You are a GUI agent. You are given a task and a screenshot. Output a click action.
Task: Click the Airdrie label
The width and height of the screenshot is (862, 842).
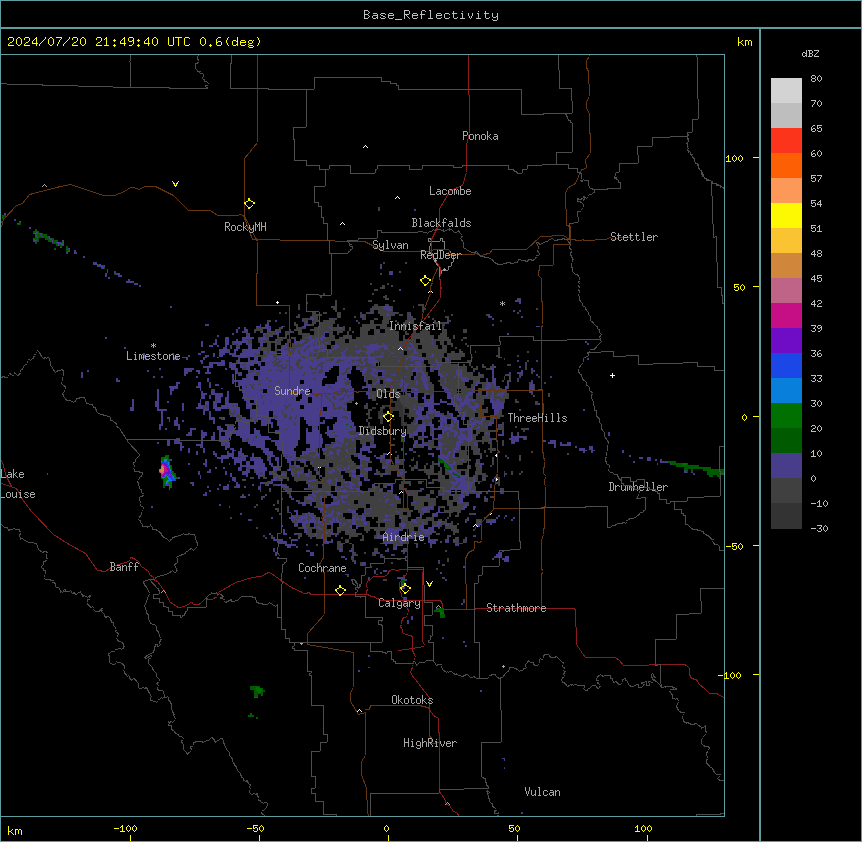click(x=403, y=537)
